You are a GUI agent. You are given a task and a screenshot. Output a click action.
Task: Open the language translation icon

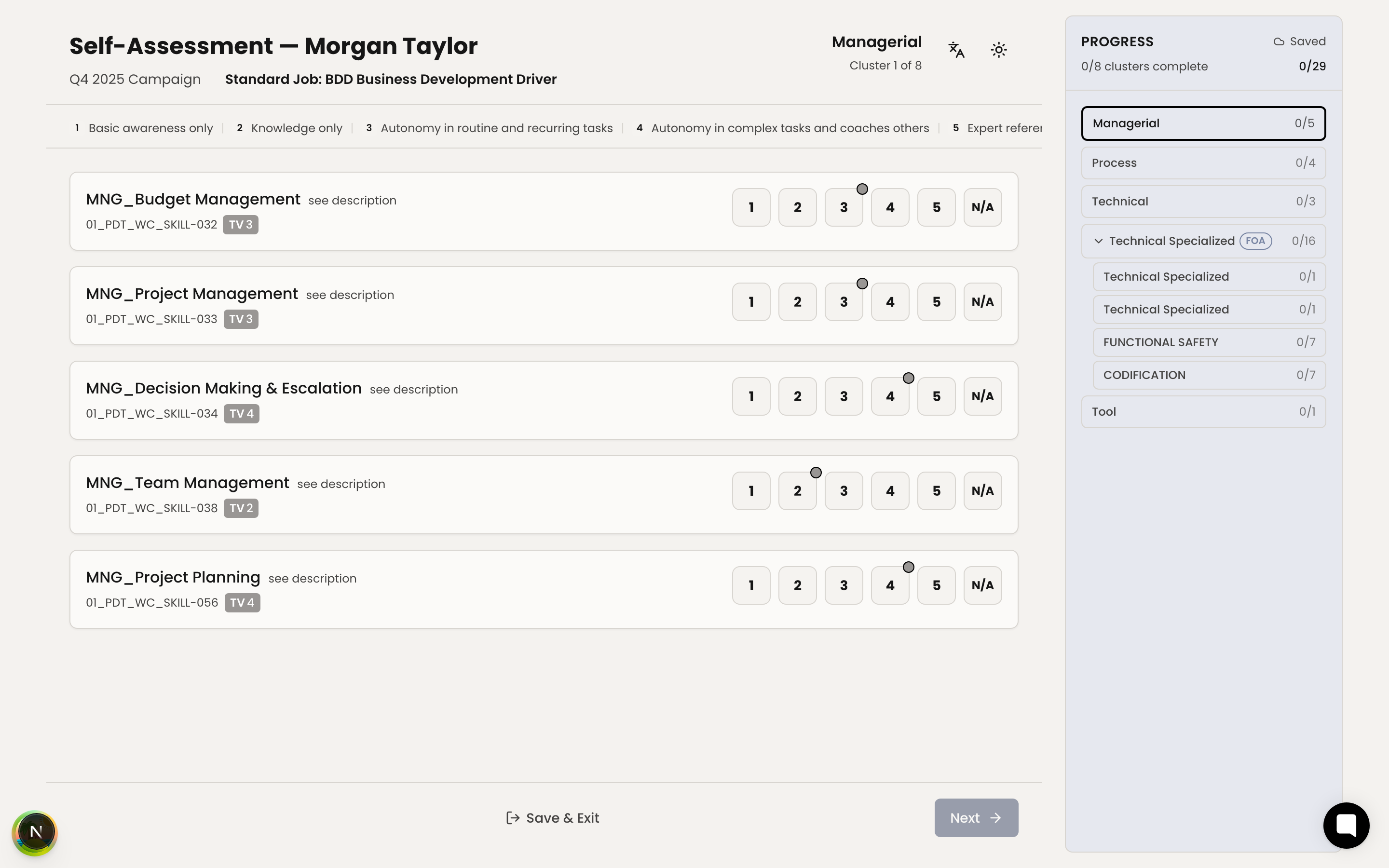pos(956,50)
